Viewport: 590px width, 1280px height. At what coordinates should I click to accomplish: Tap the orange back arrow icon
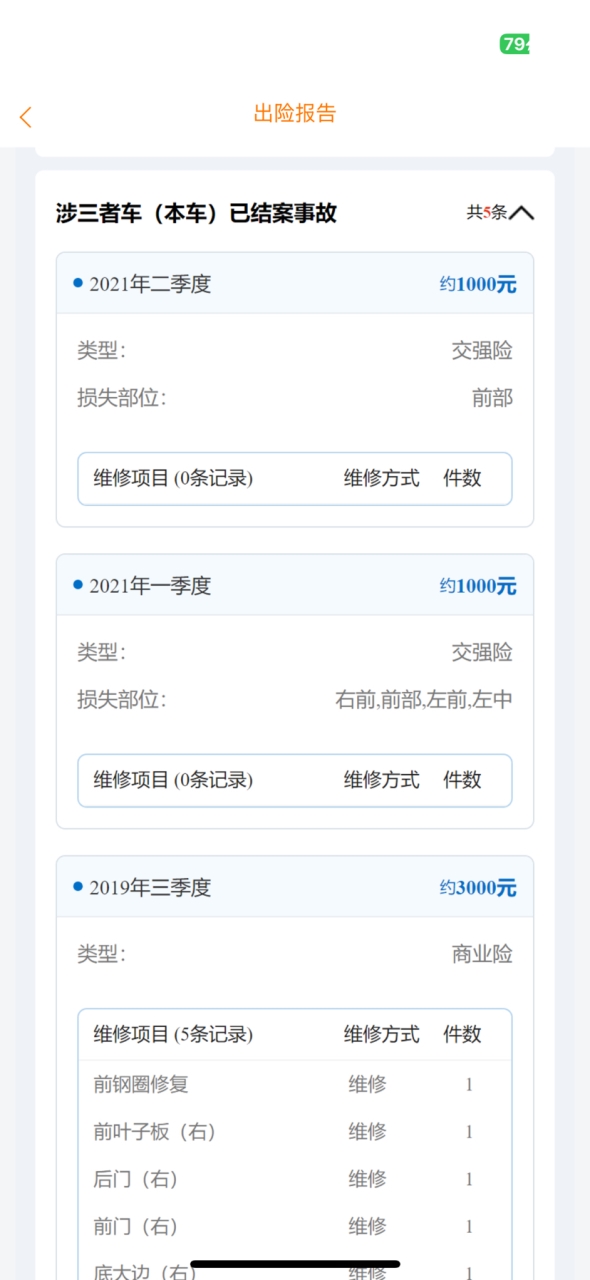tap(26, 117)
